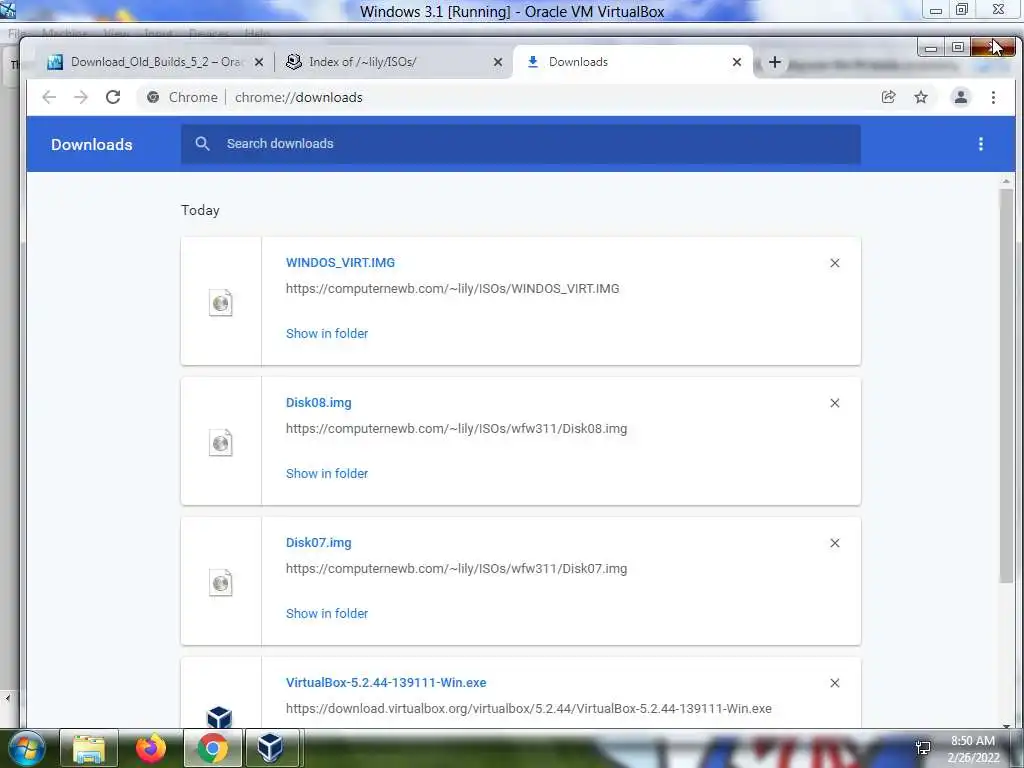Screen dimensions: 1024x768
Task: Restore down the Chrome window
Action: point(957,48)
